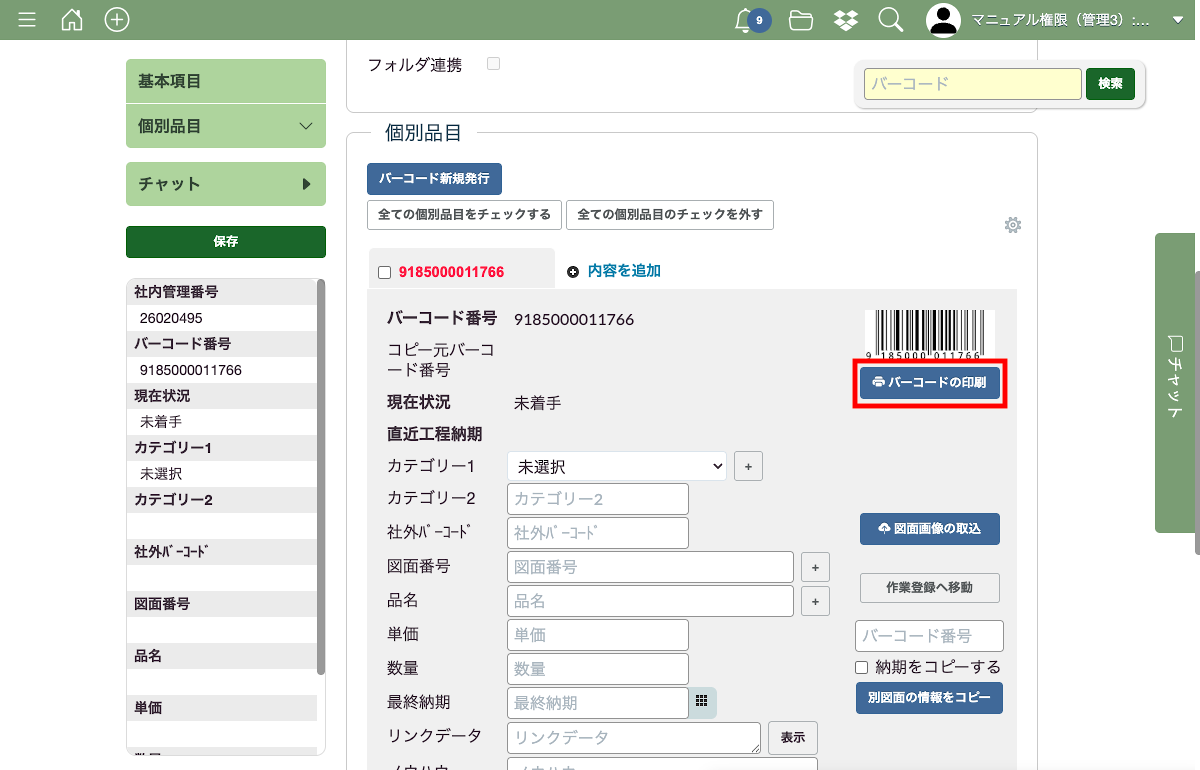Open calendar picker beside 最終納期 field
Viewport: 1200px width, 770px height.
pyautogui.click(x=702, y=702)
